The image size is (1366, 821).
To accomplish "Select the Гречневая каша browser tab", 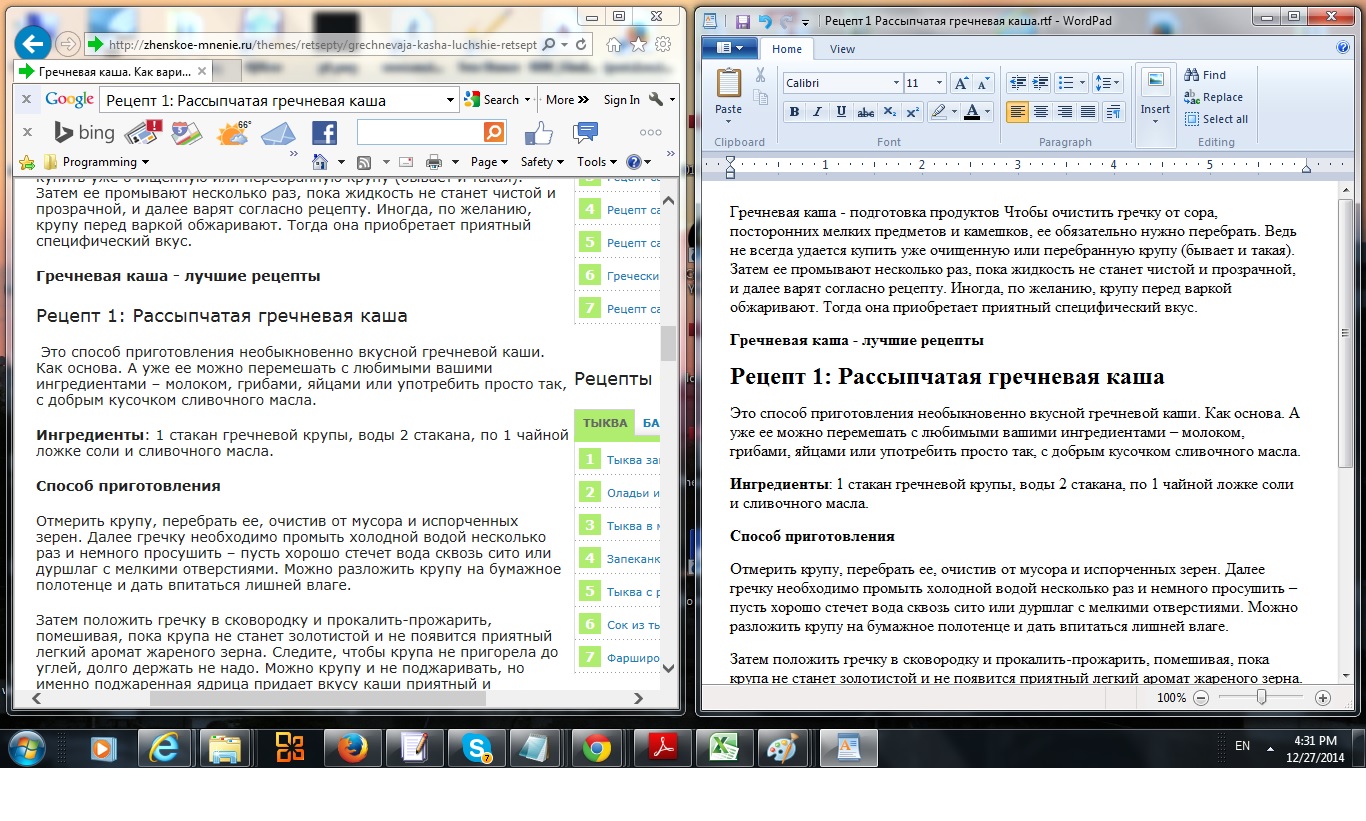I will [x=114, y=72].
